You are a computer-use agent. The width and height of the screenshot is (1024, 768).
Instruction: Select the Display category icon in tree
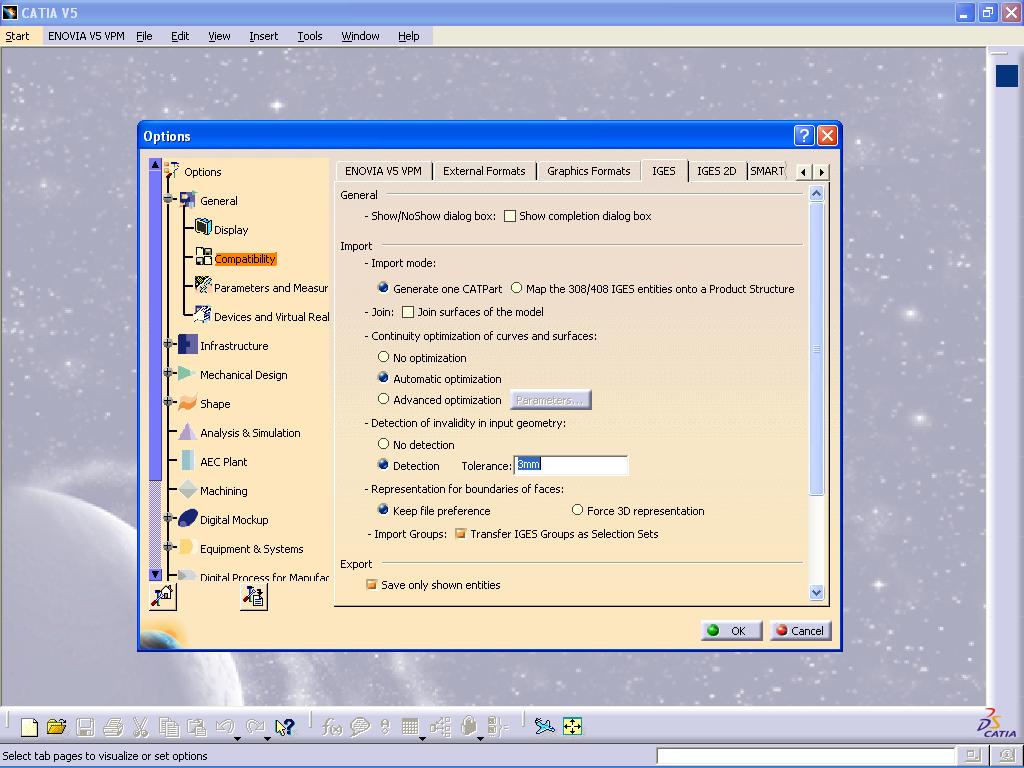(203, 227)
